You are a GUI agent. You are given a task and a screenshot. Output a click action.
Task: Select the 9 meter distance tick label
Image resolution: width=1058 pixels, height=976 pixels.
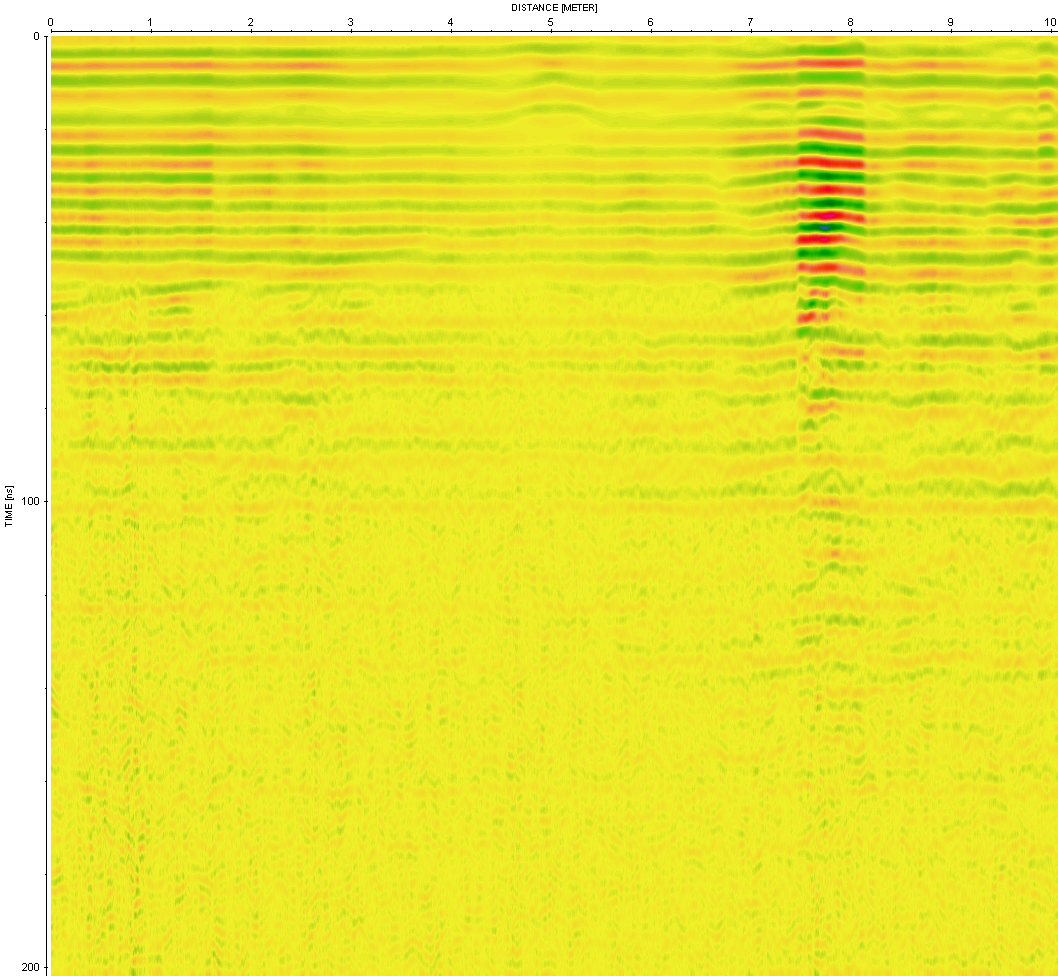pos(950,22)
